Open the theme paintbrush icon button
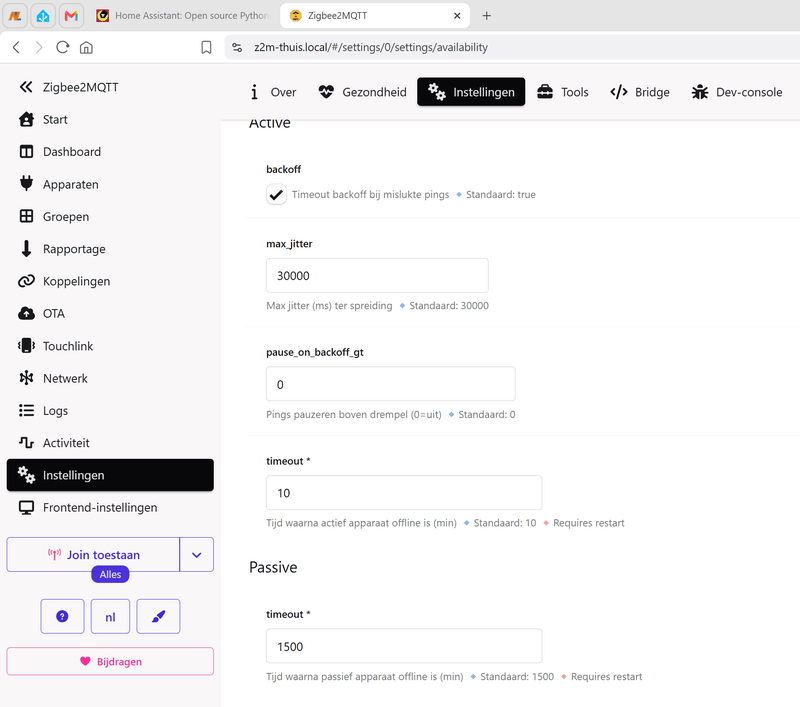Screen dimensions: 800x707 pyautogui.click(x=158, y=616)
